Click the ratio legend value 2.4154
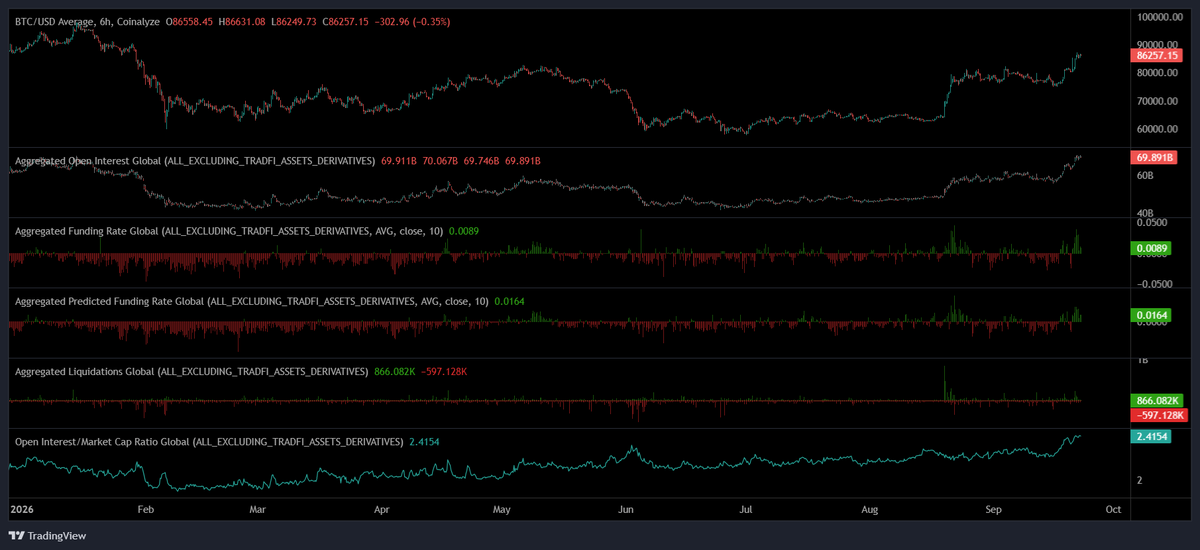The image size is (1200, 550). (x=425, y=441)
